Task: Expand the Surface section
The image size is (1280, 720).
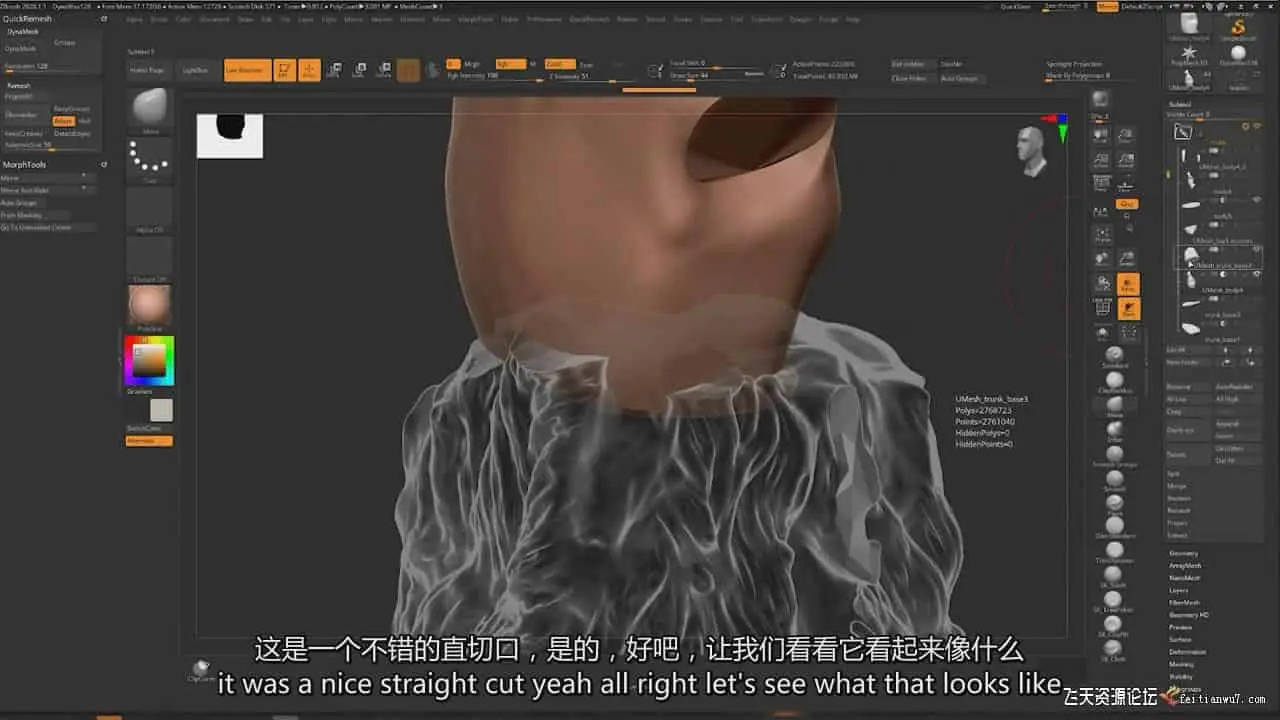Action: coord(1181,640)
